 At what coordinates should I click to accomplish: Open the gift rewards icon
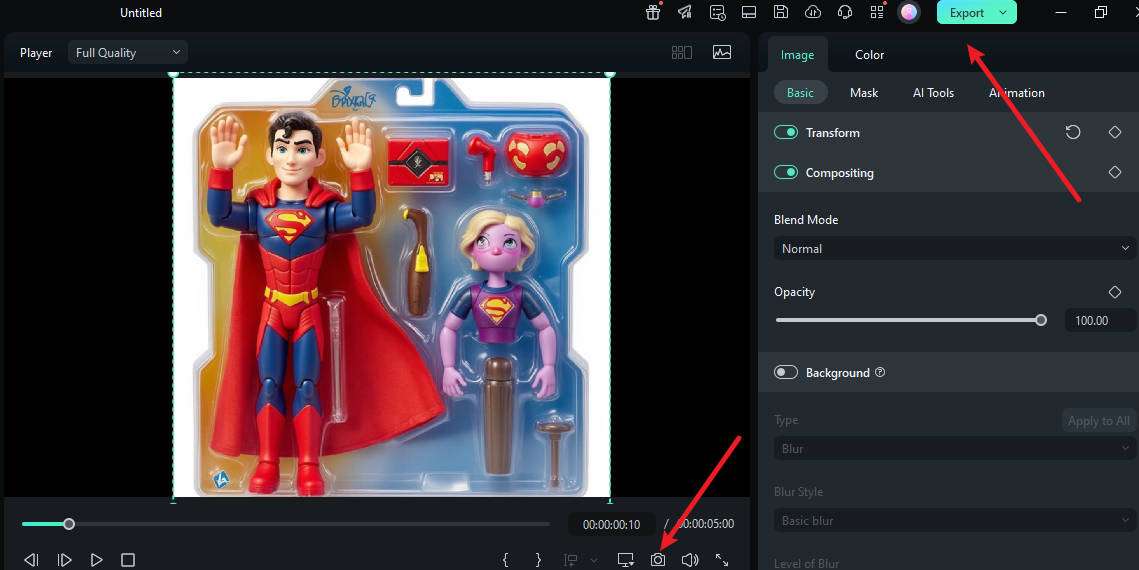point(653,12)
